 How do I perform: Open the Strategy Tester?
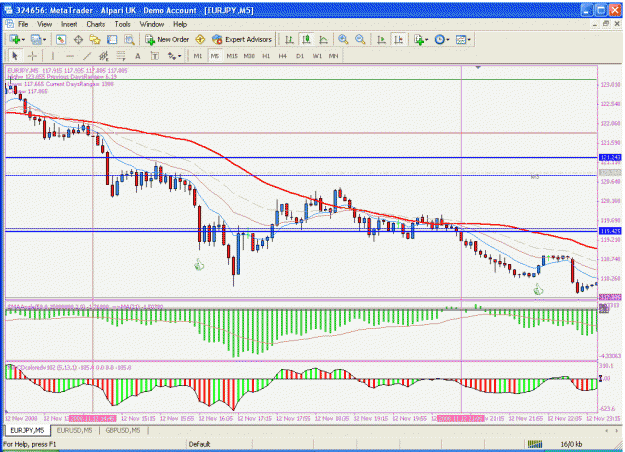pos(129,39)
